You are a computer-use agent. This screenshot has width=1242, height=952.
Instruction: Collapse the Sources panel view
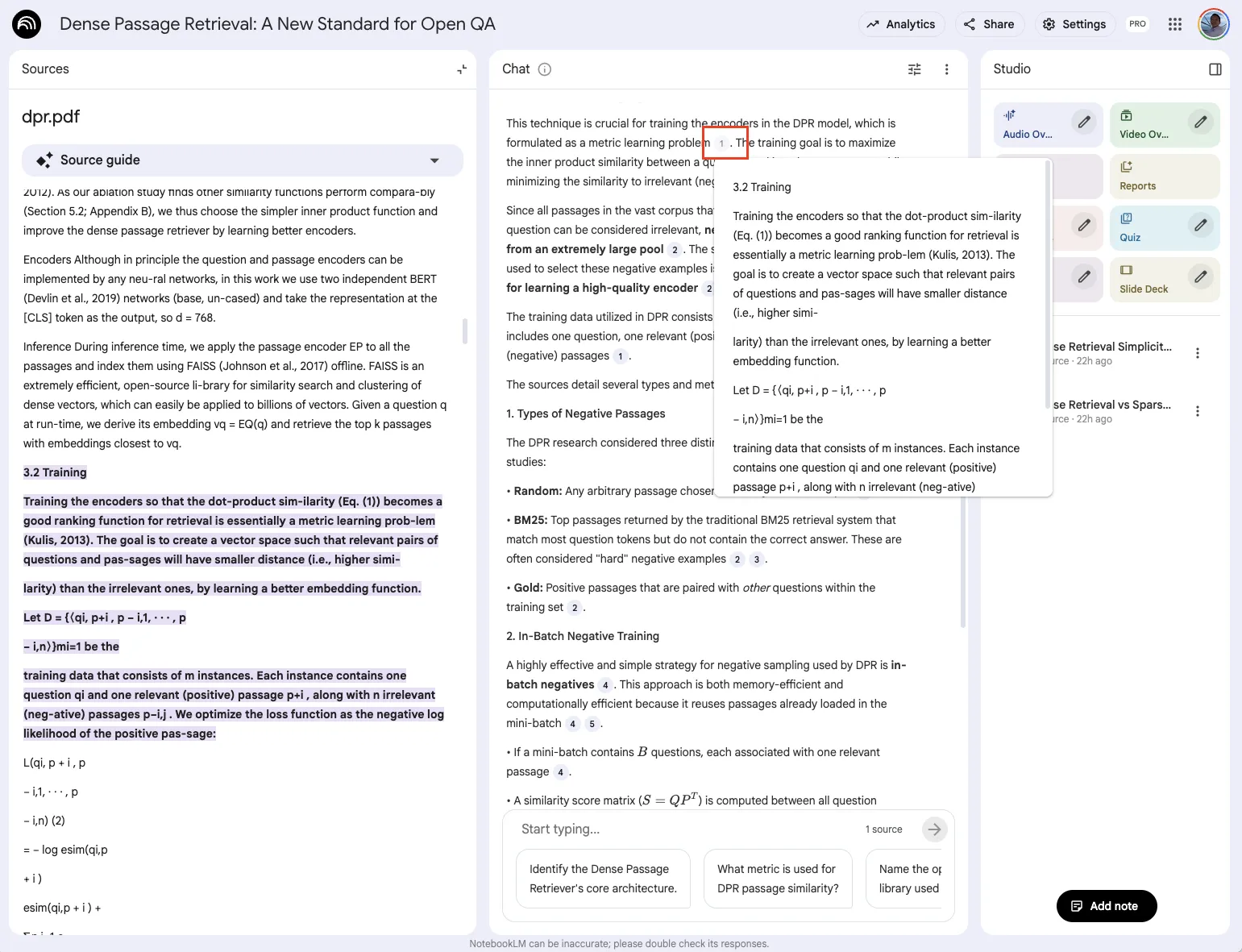(x=462, y=69)
